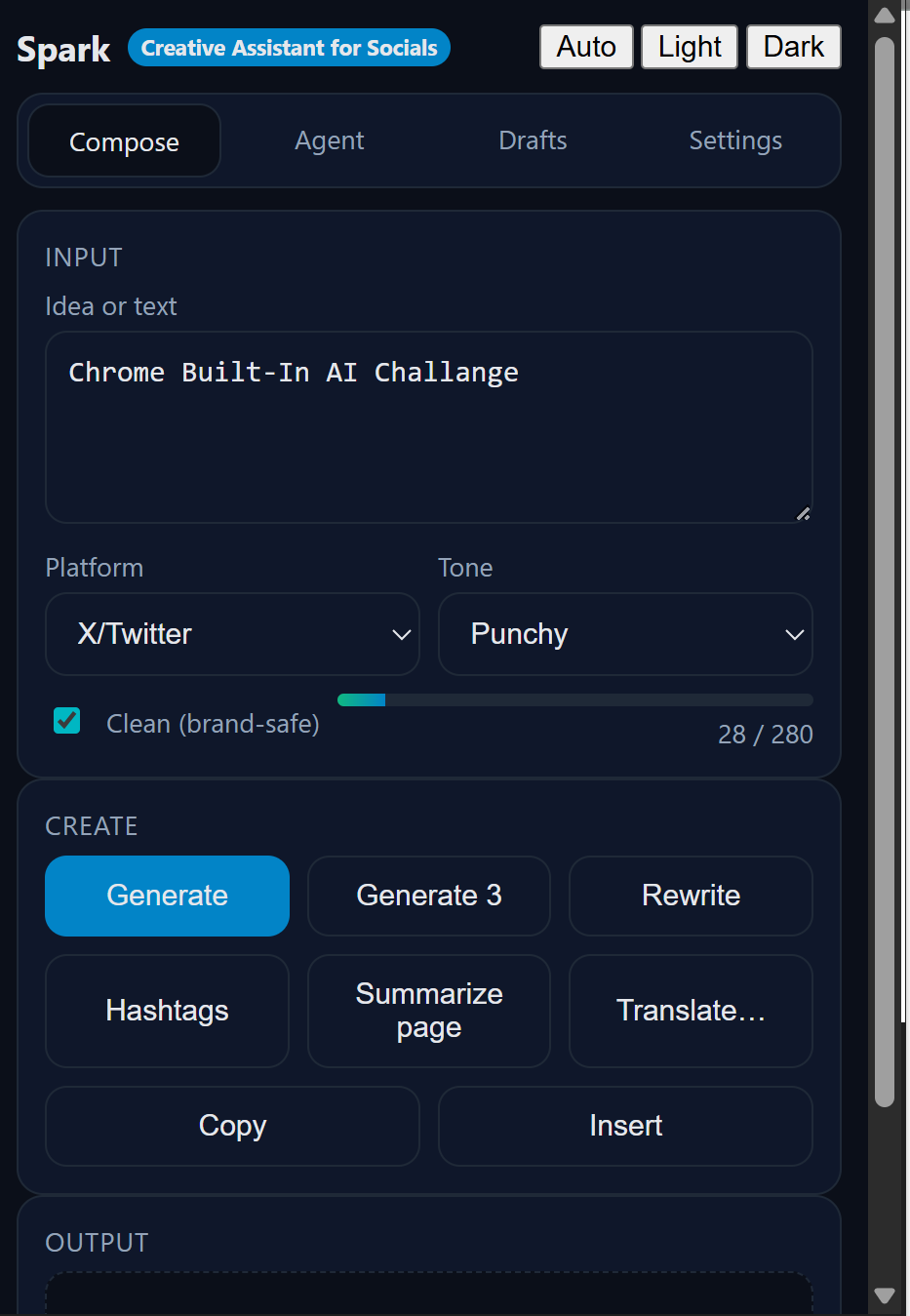Open the Tone dropdown showing Punchy
This screenshot has width=910, height=1316.
(x=625, y=634)
